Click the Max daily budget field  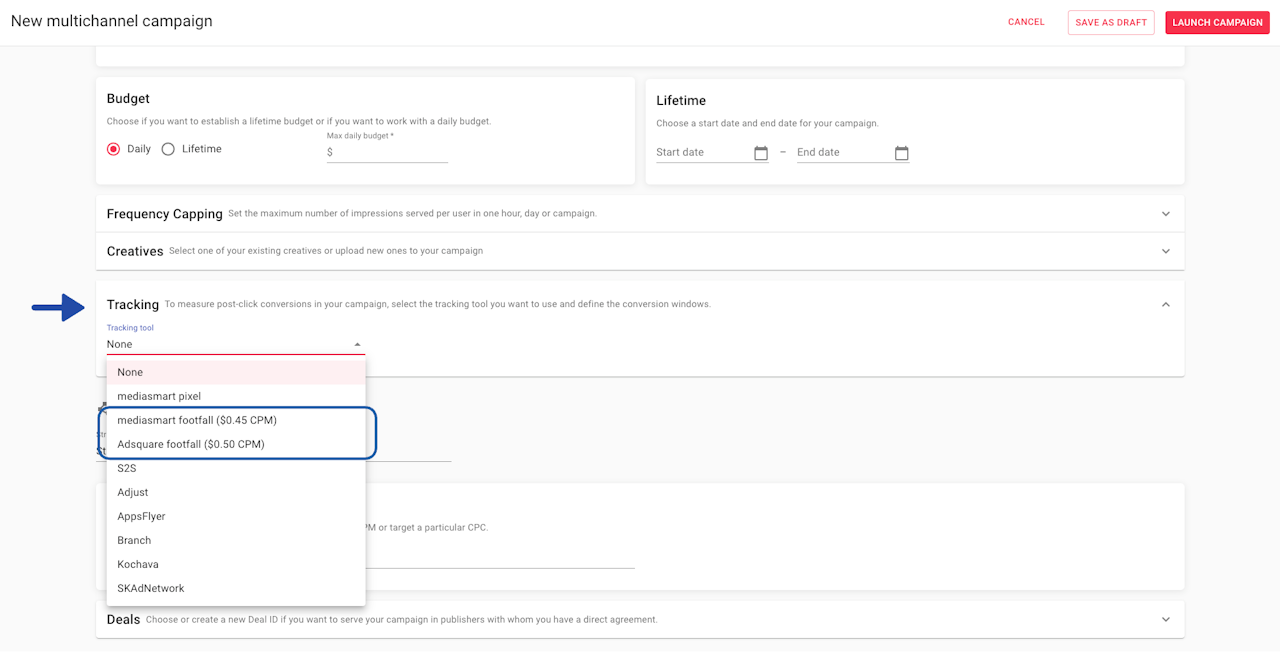(x=390, y=153)
